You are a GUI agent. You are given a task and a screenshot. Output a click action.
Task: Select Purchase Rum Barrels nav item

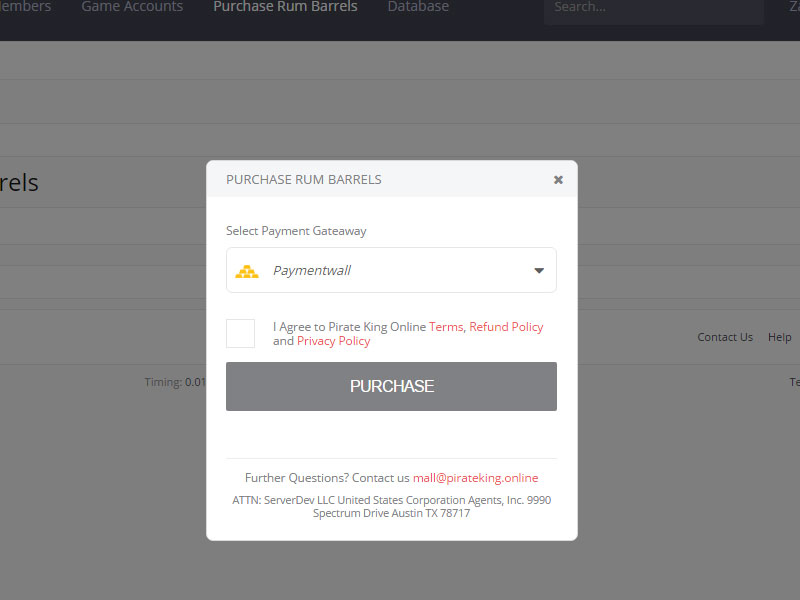tap(285, 7)
